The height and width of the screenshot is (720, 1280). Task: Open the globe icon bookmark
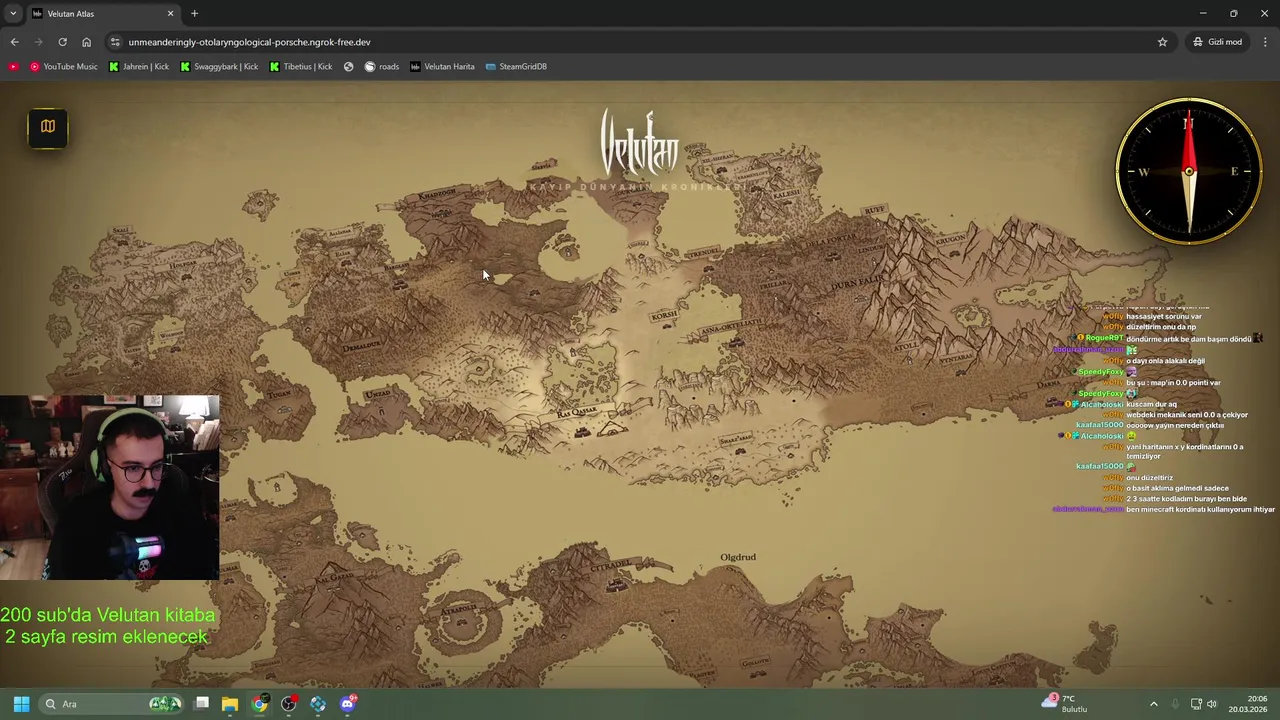tap(348, 66)
